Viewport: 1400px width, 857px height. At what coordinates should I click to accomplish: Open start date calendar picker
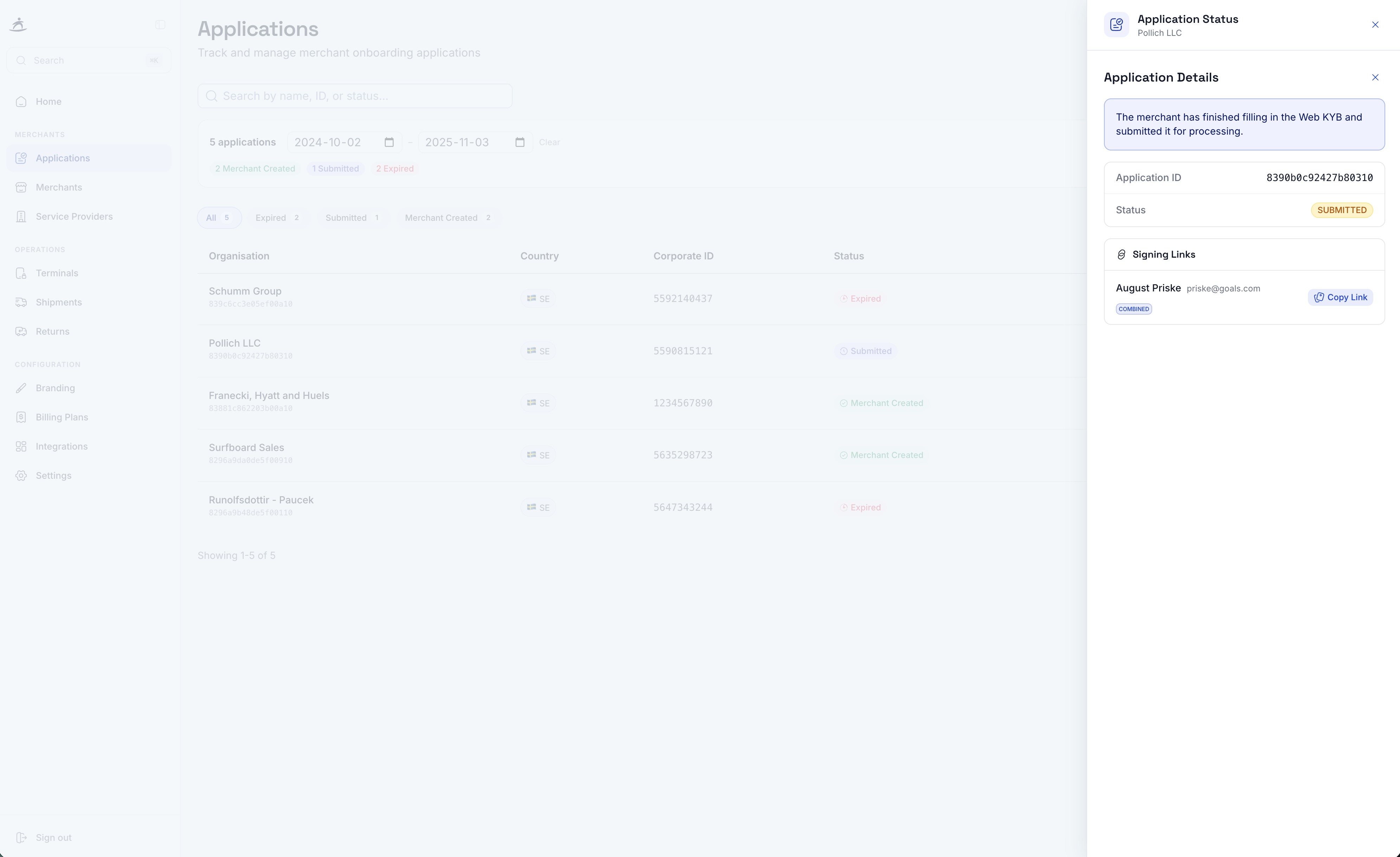pos(388,142)
